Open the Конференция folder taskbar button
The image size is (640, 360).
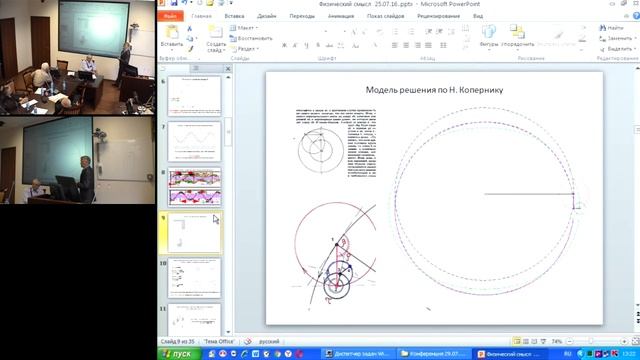pos(434,354)
